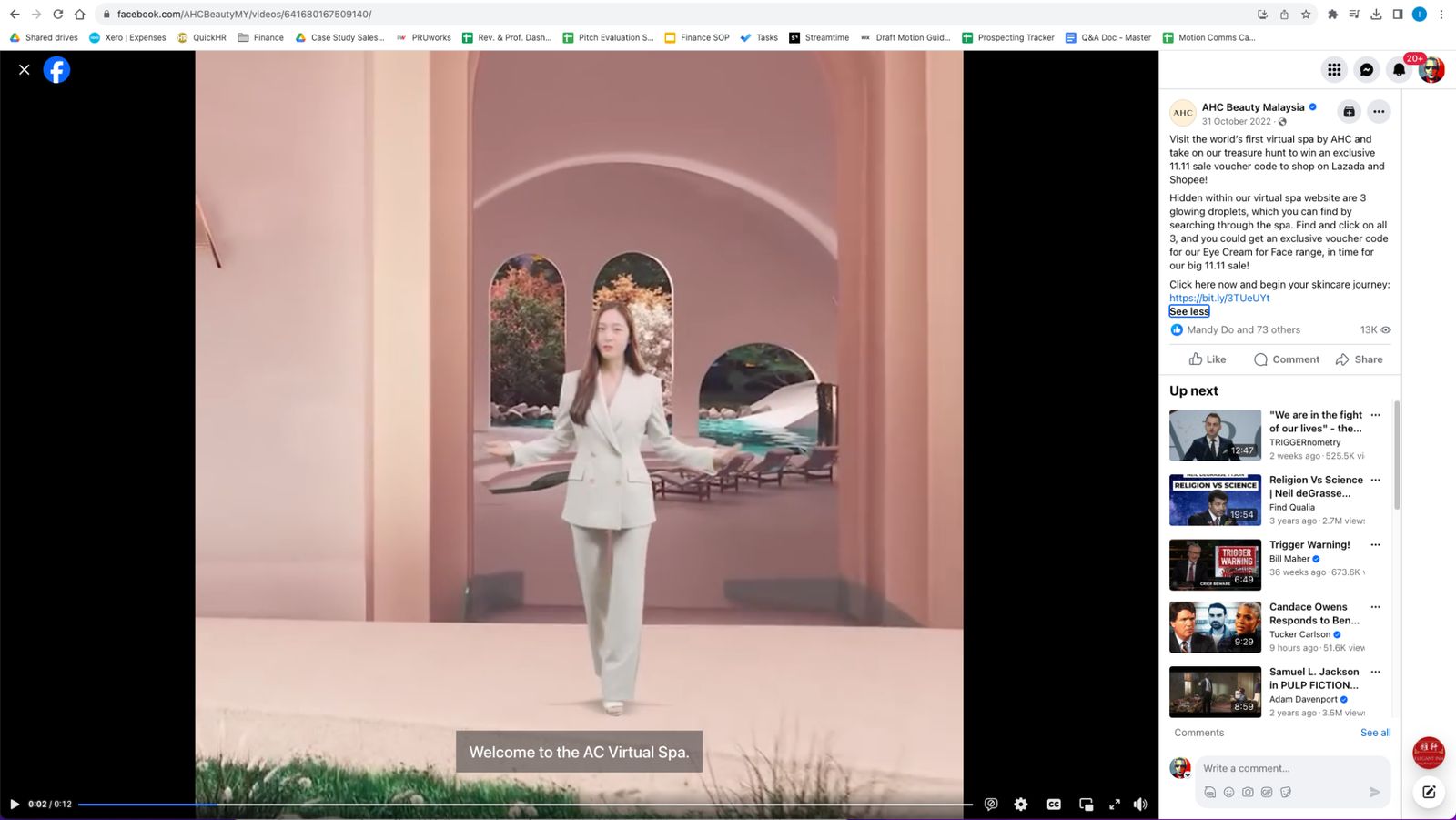Viewport: 1456px width, 820px height.
Task: Open the Finance bookmarks folder
Action: click(x=260, y=37)
